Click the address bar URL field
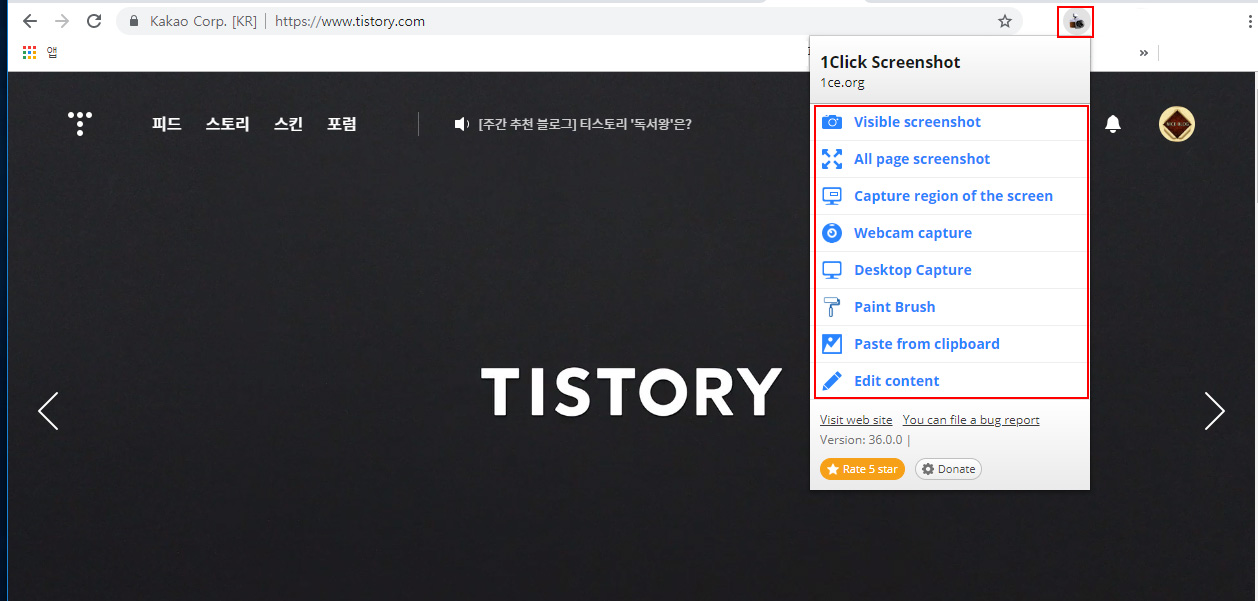 click(570, 21)
